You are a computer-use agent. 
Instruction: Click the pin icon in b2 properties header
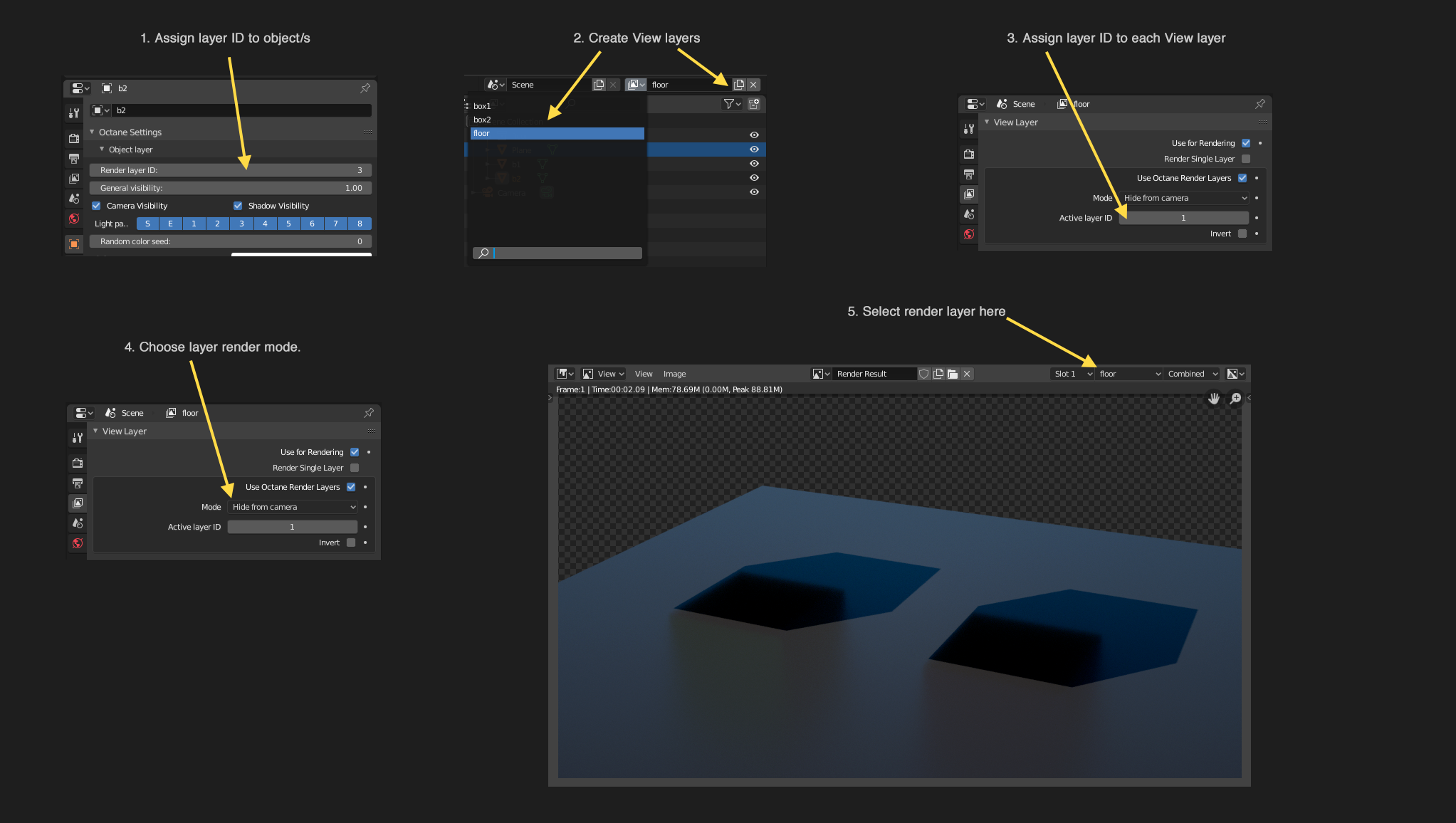pos(365,88)
